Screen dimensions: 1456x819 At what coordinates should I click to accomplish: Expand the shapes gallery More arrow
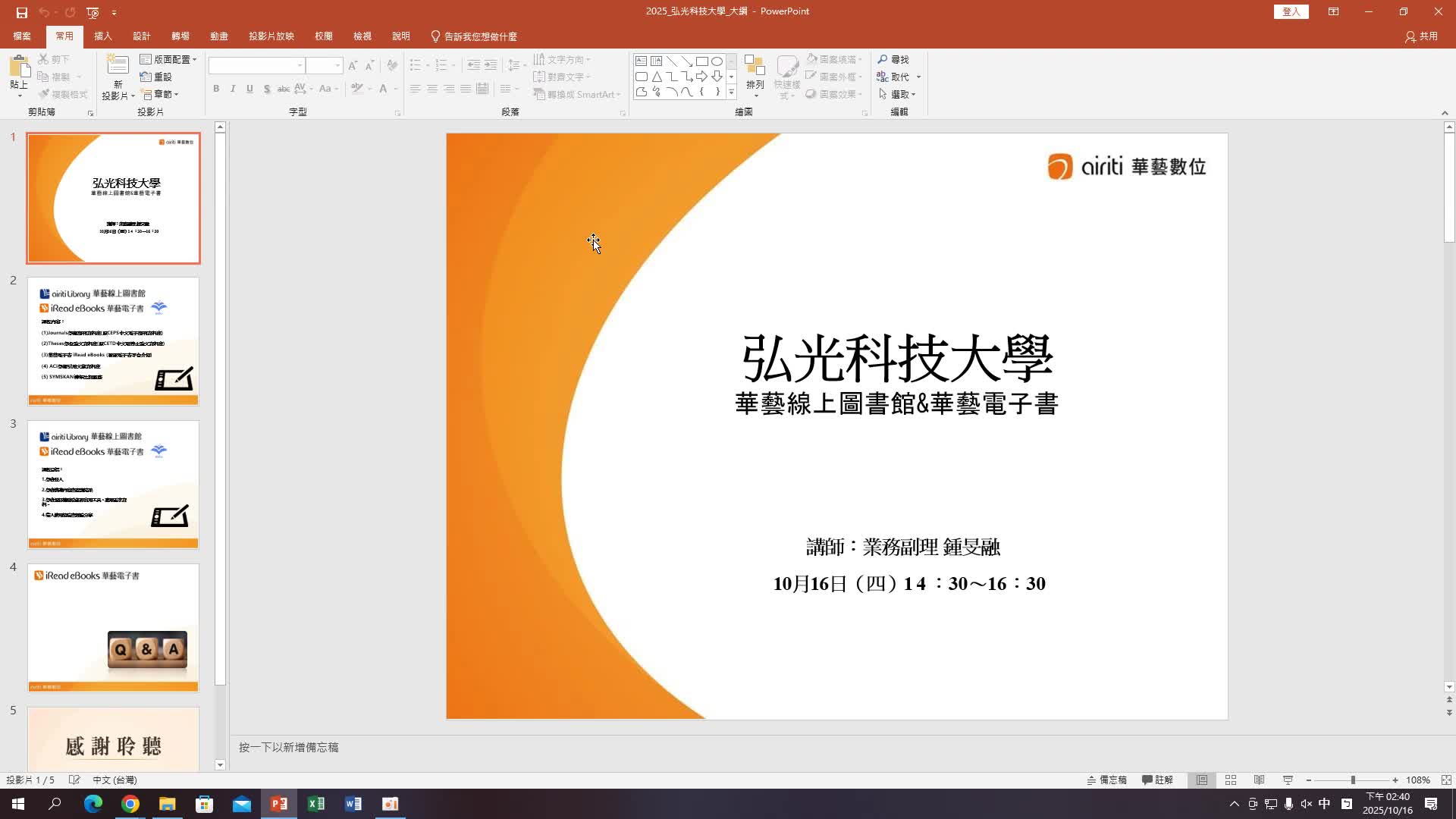[x=731, y=93]
